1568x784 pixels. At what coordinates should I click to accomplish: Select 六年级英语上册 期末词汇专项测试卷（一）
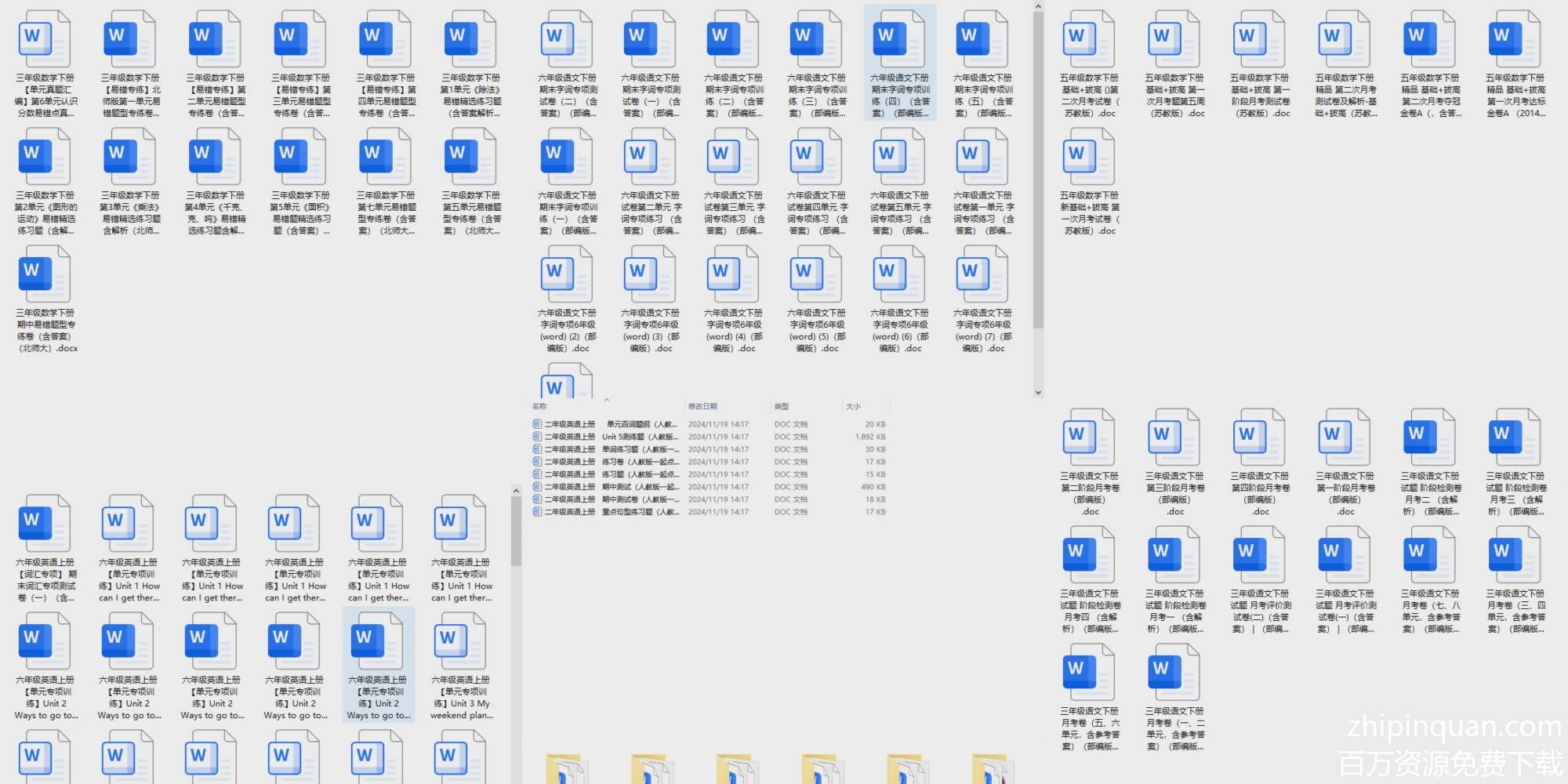point(46,549)
